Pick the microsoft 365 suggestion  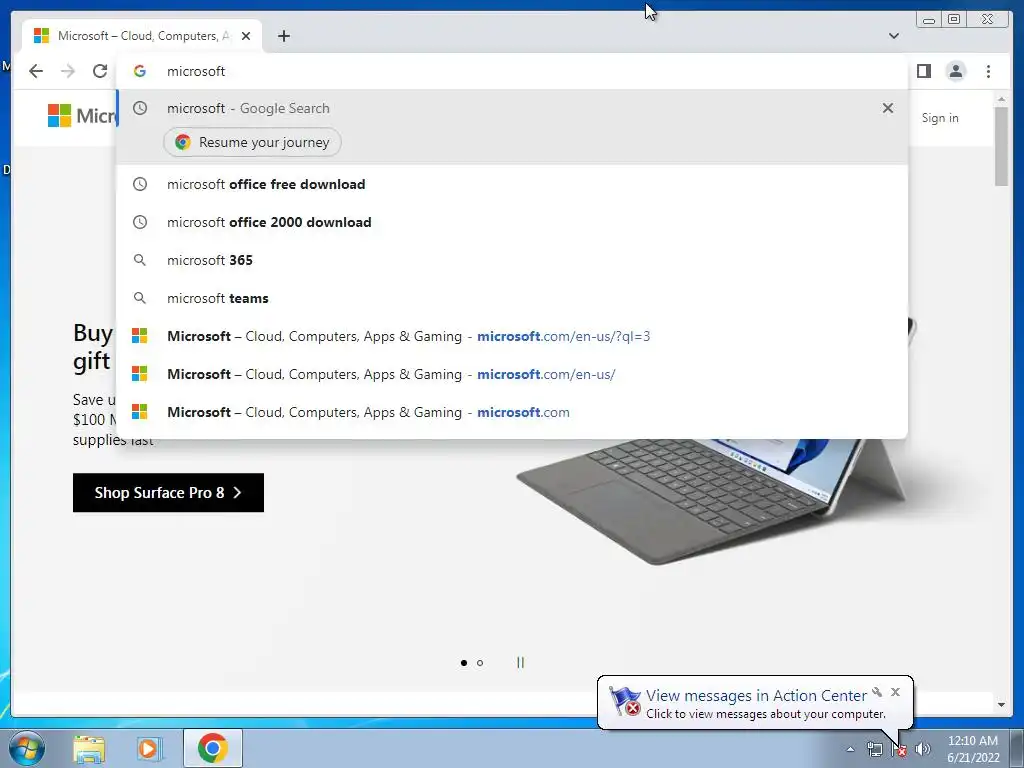pos(512,260)
